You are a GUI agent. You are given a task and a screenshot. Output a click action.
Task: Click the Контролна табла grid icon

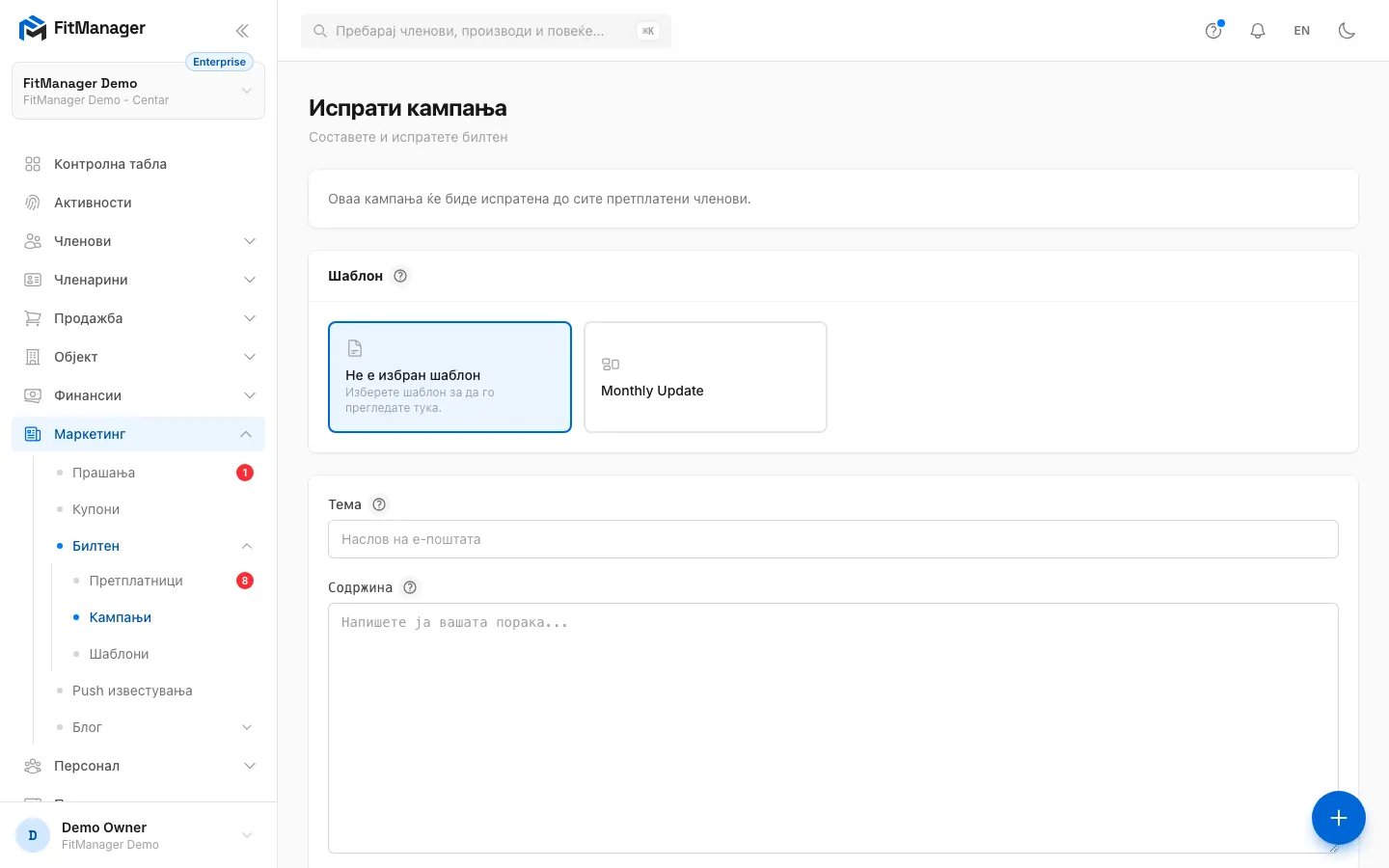[x=33, y=164]
